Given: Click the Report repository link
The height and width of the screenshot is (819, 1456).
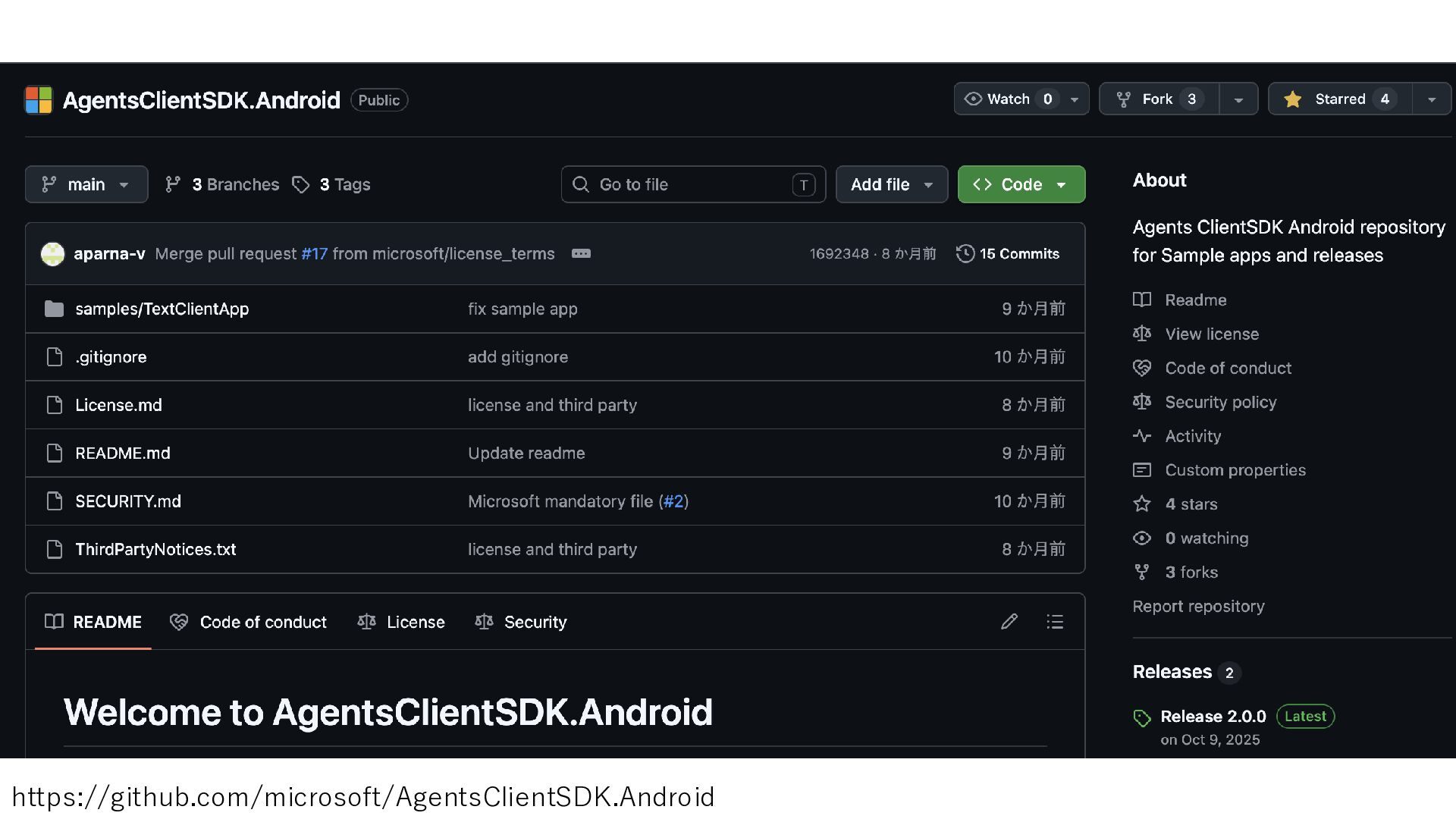Looking at the screenshot, I should (x=1198, y=606).
